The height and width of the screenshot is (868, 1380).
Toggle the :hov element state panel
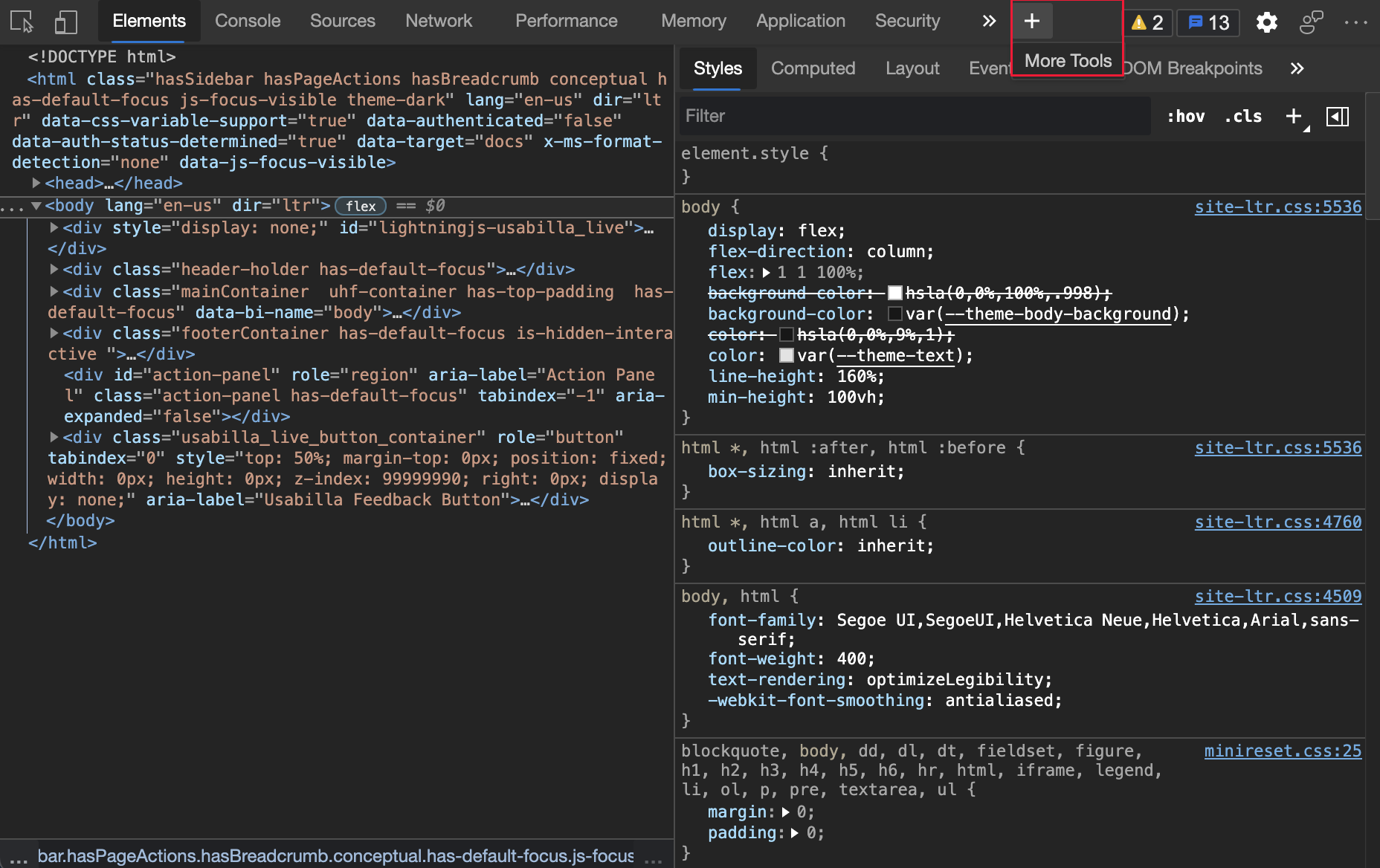pyautogui.click(x=1185, y=116)
